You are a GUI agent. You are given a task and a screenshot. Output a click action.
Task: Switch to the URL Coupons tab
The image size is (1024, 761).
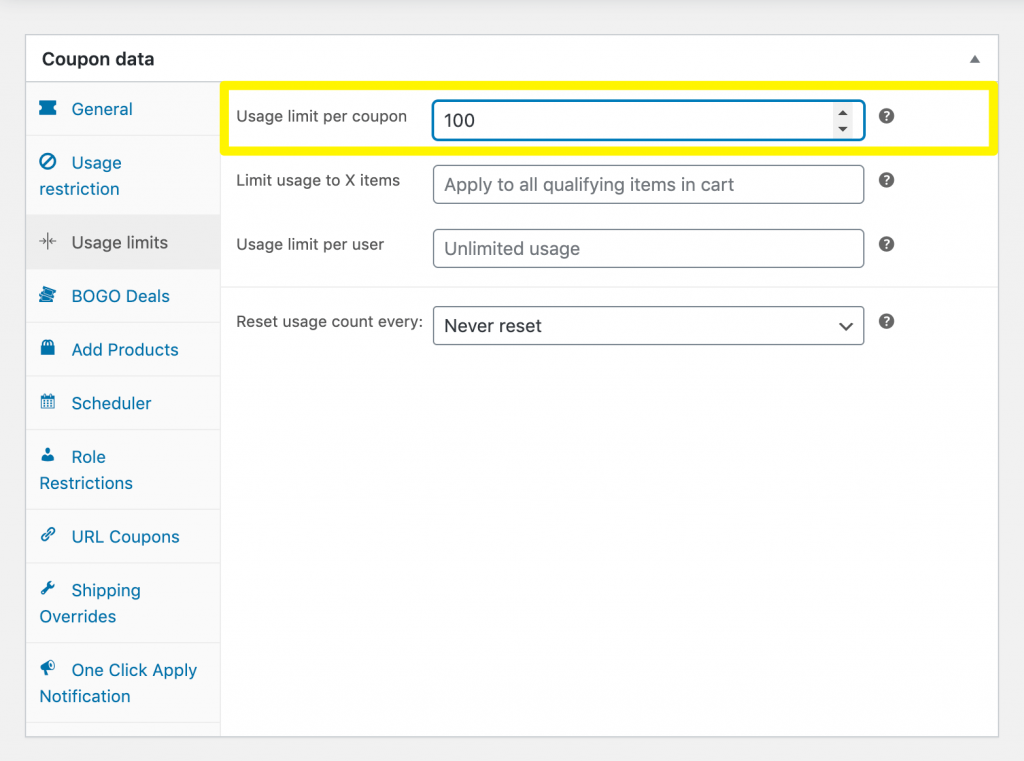pos(123,536)
